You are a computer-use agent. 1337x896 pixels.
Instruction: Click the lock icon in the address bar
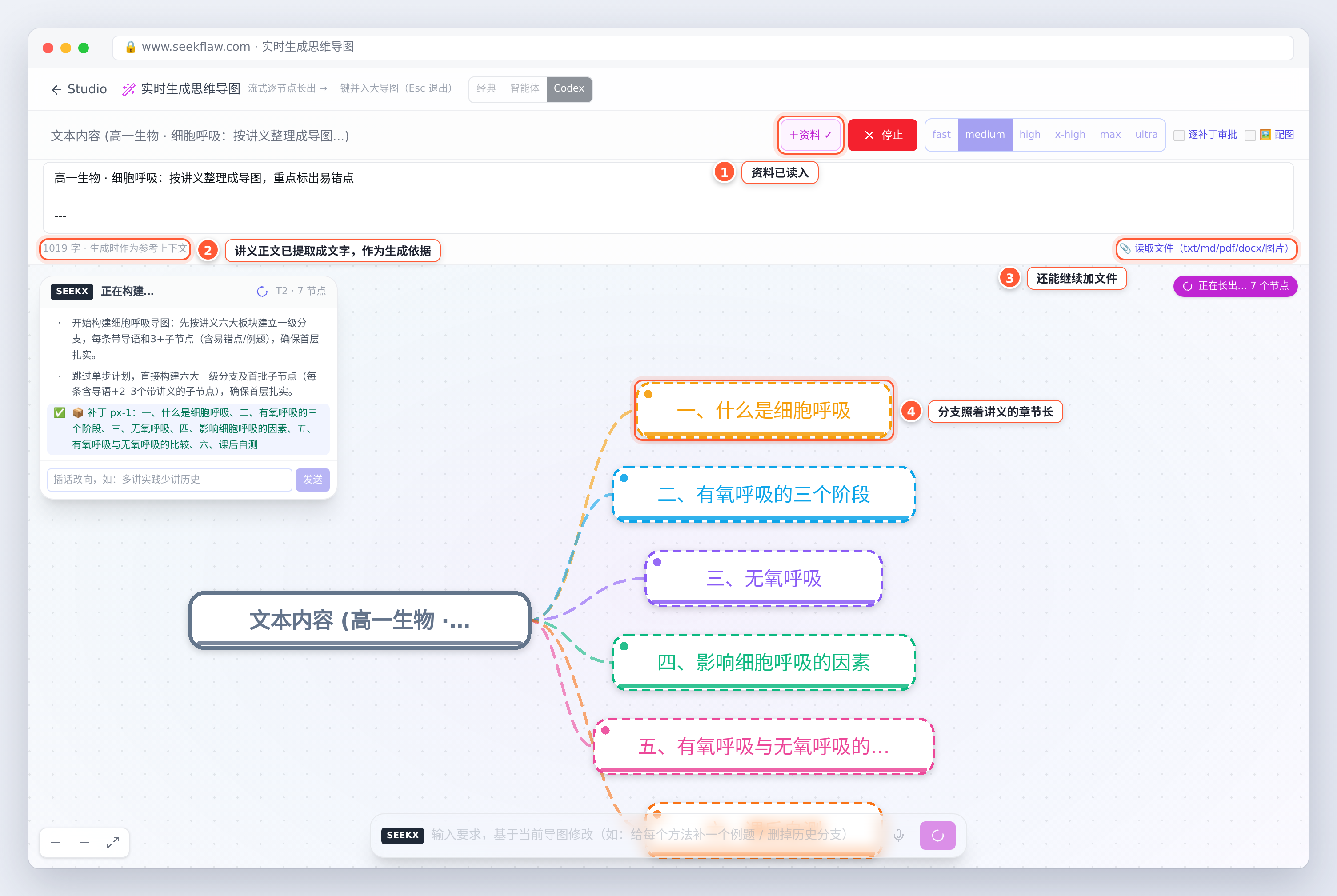tap(130, 47)
